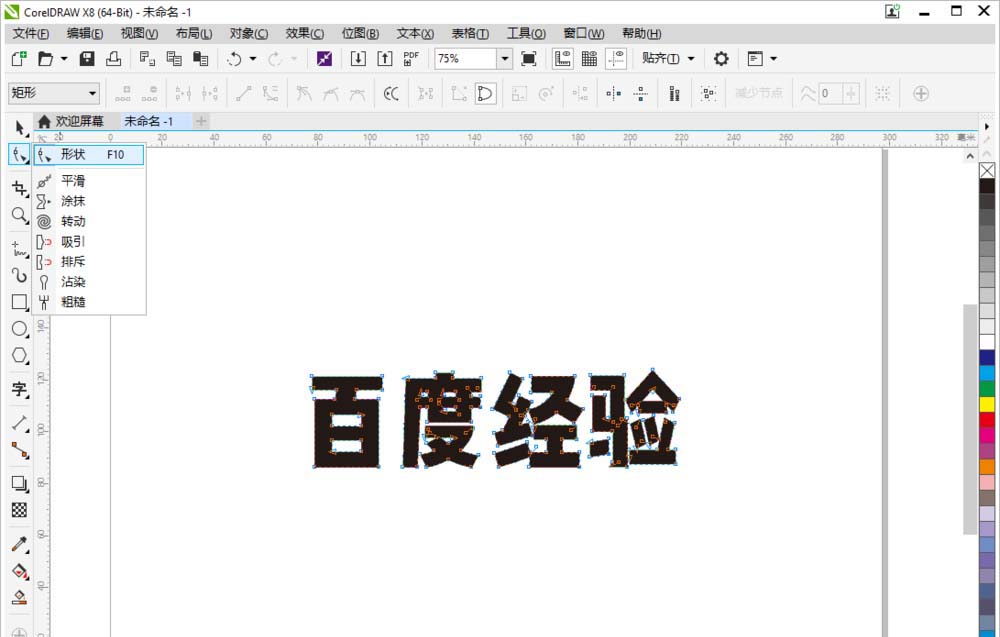Viewport: 1000px width, 637px height.
Task: Choose 涂抹 from the shape tool flyout
Action: tap(73, 201)
